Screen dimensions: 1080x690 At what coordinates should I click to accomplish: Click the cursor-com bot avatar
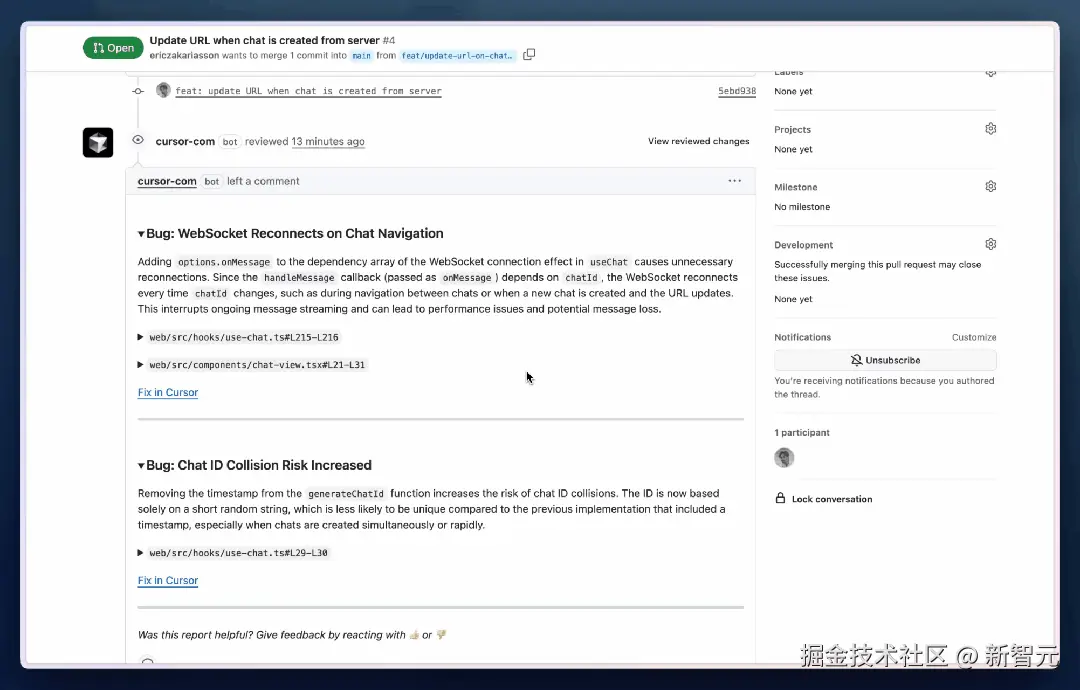(98, 143)
